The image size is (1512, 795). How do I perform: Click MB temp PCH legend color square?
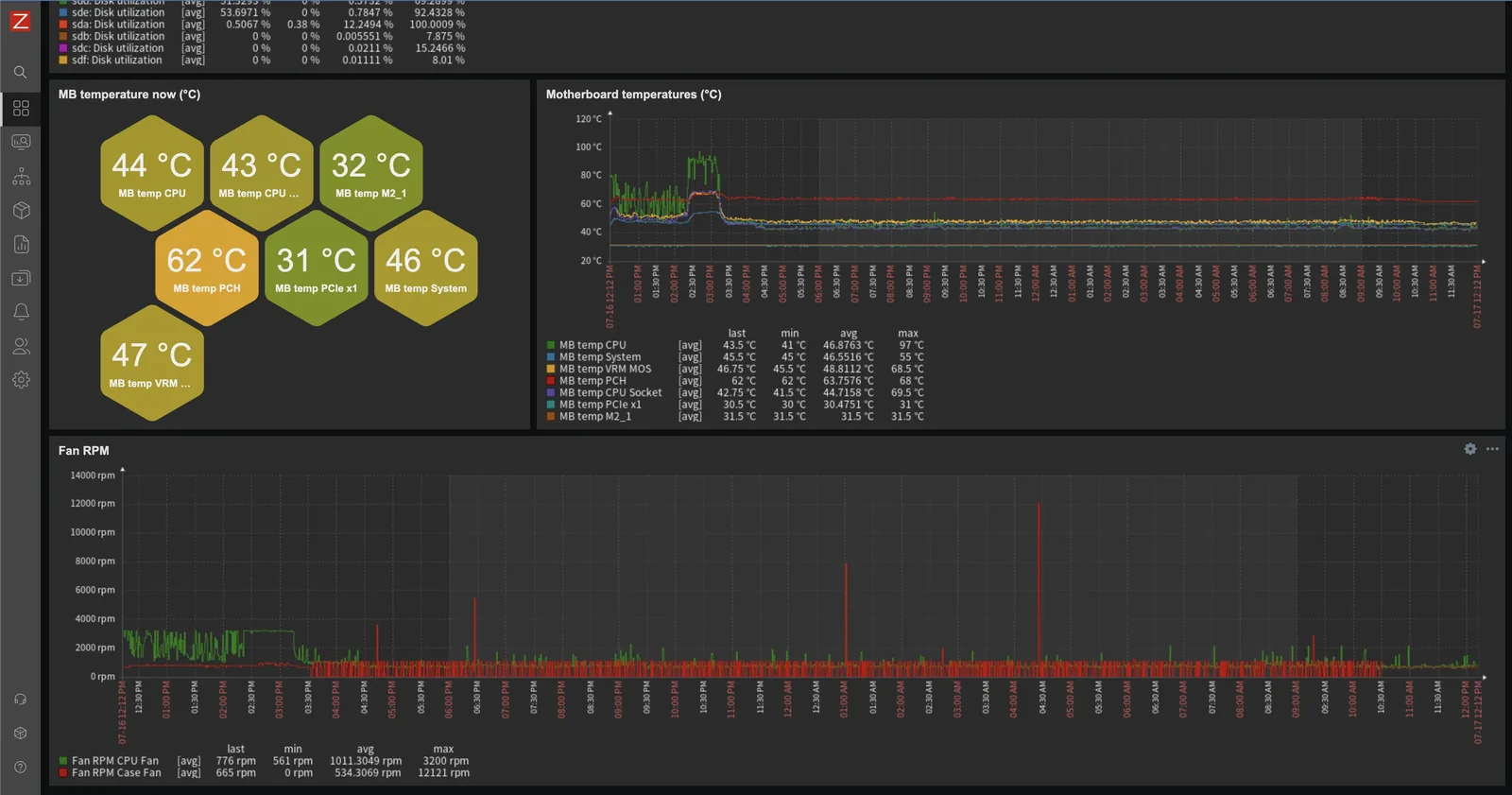click(551, 381)
